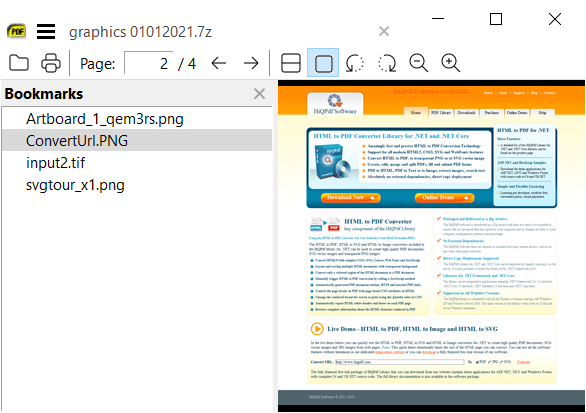Viewport: 586px width, 413px height.
Task: Click the Download Now button in page
Action: tap(351, 197)
